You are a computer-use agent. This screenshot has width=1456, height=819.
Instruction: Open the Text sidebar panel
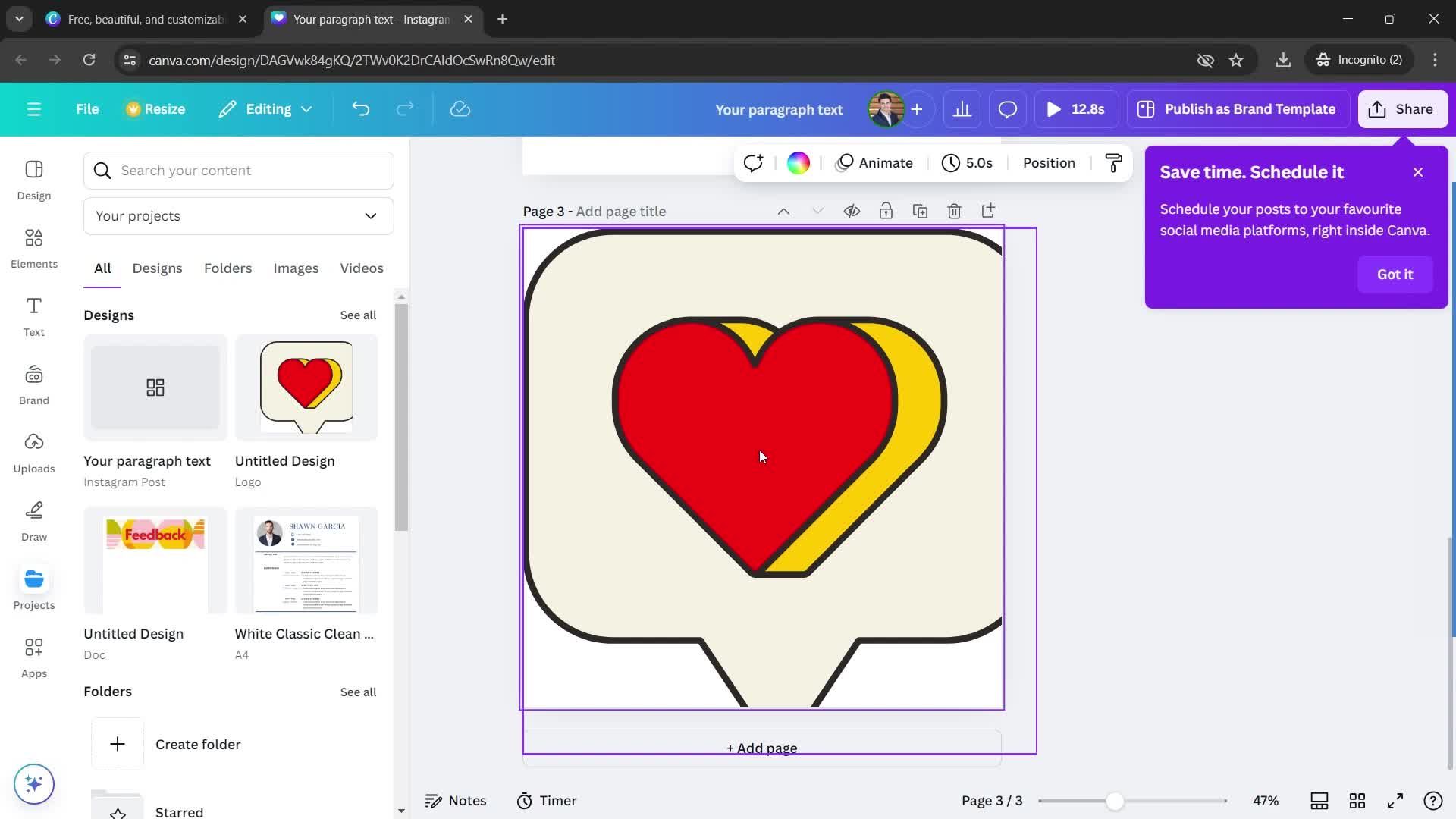(34, 317)
